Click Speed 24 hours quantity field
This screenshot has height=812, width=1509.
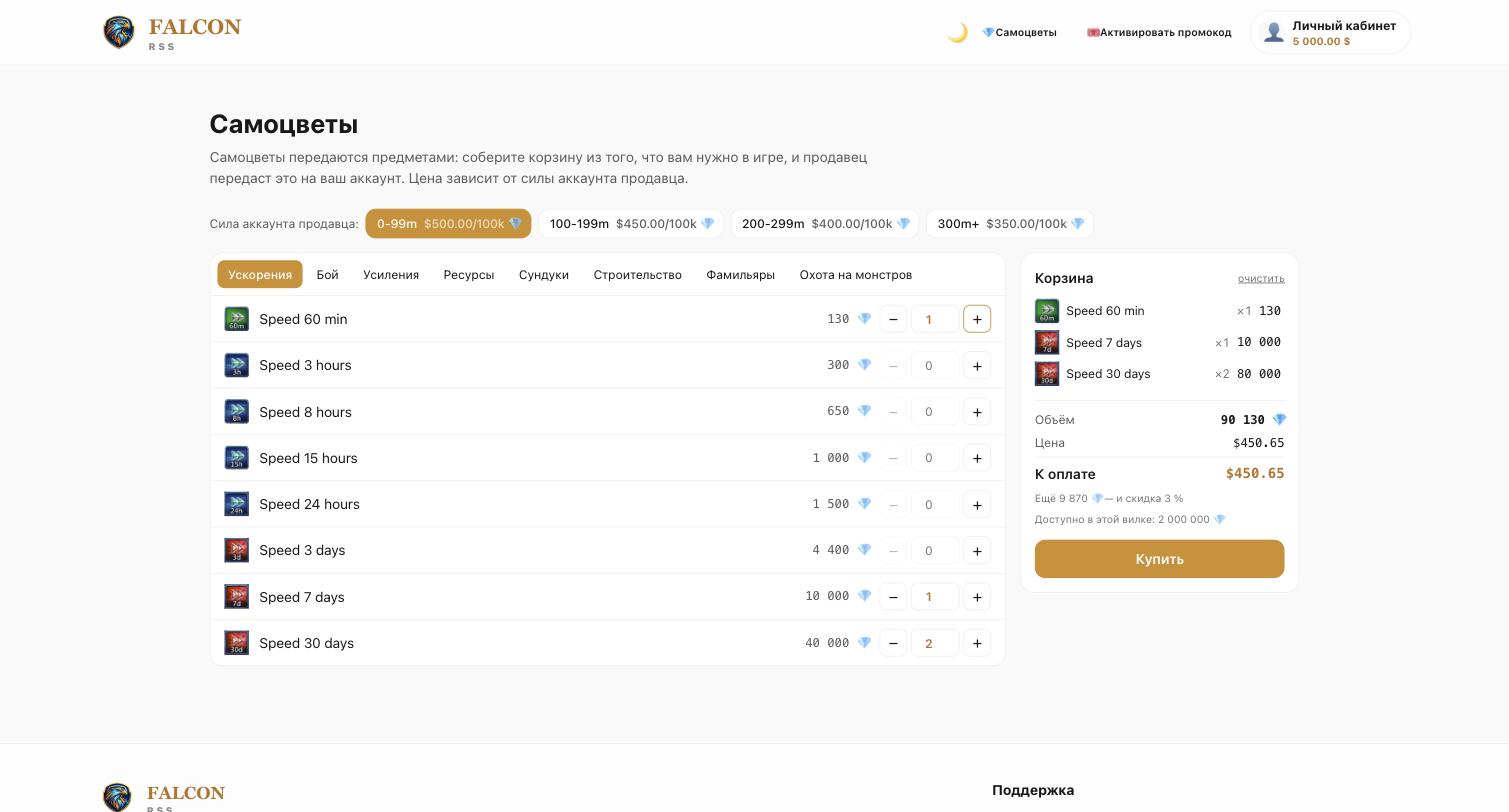(935, 504)
